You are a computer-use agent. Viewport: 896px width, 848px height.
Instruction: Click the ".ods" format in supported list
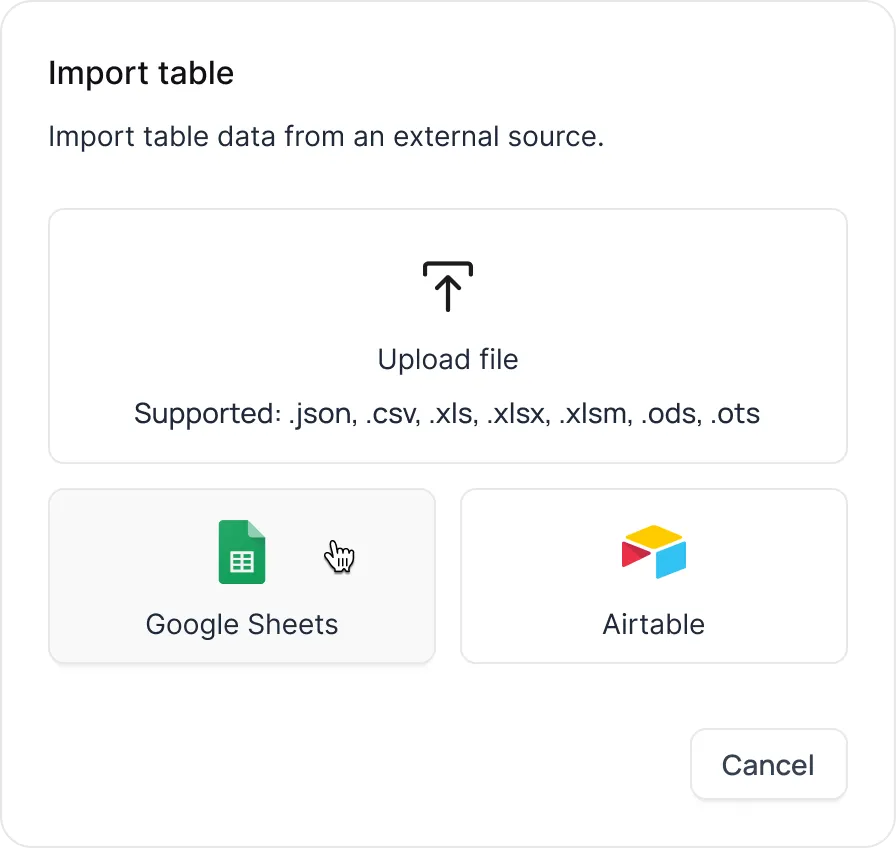tap(670, 414)
